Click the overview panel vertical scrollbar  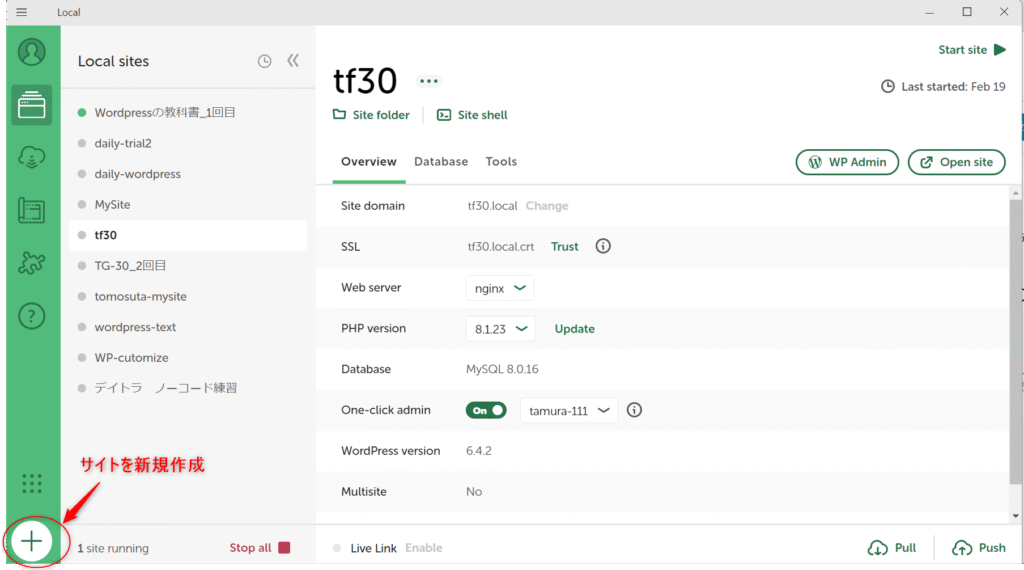1015,342
